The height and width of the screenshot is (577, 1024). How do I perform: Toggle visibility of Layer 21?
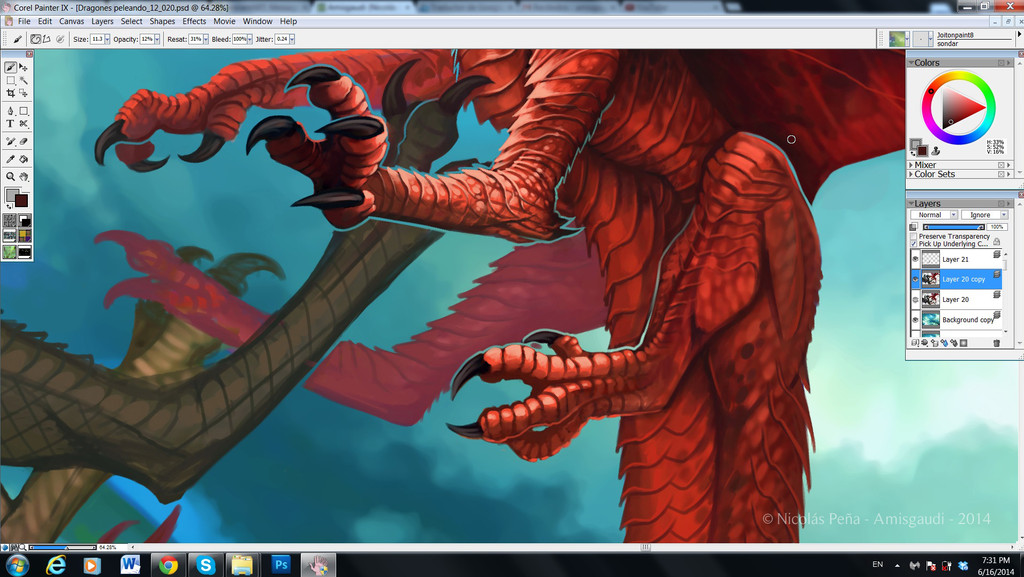915,259
